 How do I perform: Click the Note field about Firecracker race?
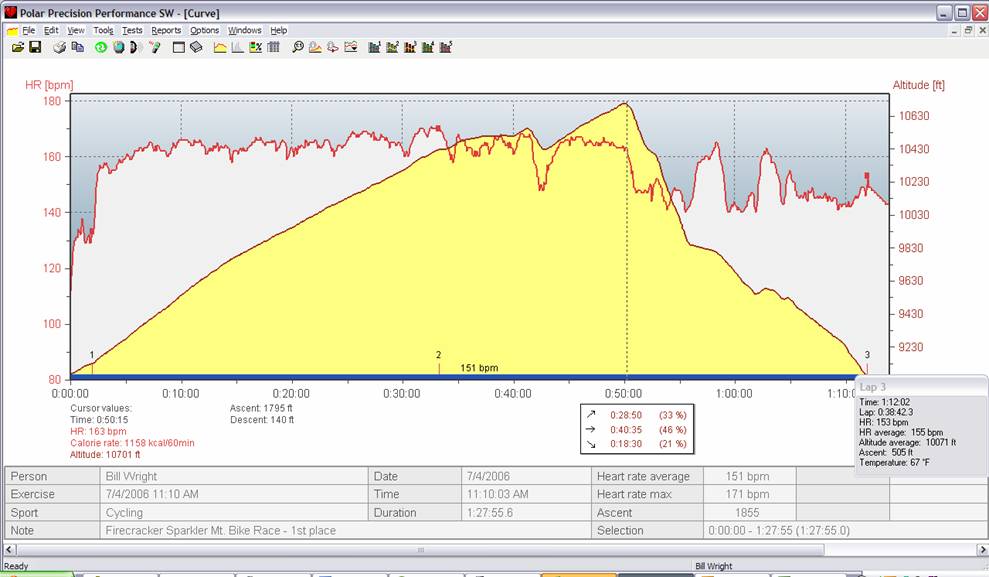coord(346,530)
